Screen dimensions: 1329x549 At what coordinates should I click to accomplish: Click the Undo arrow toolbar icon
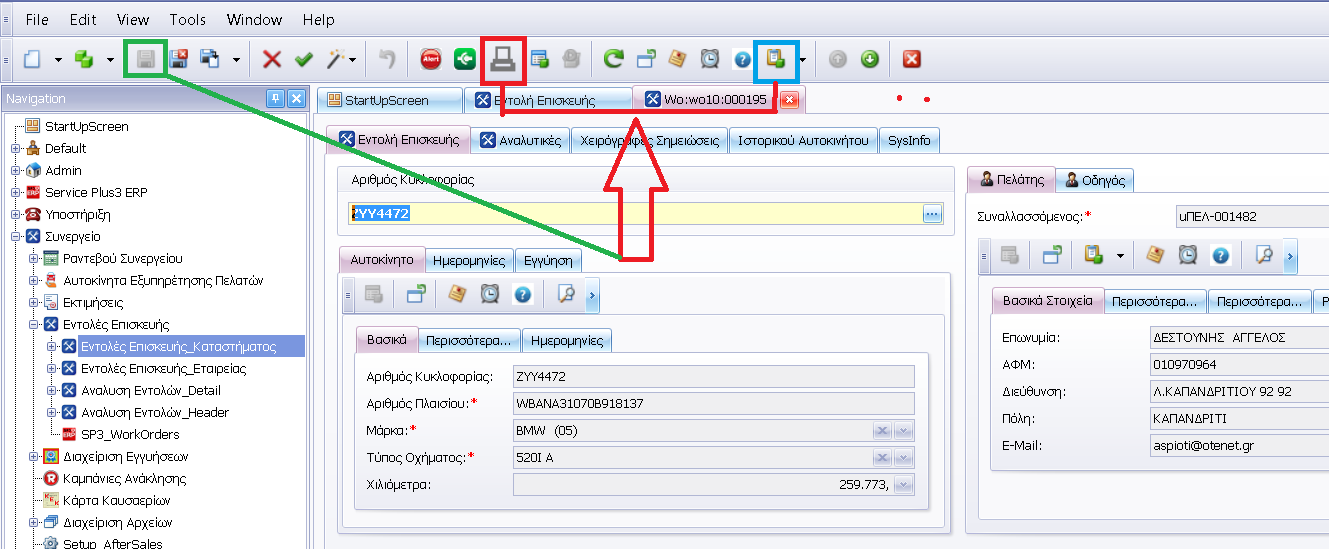coord(387,59)
